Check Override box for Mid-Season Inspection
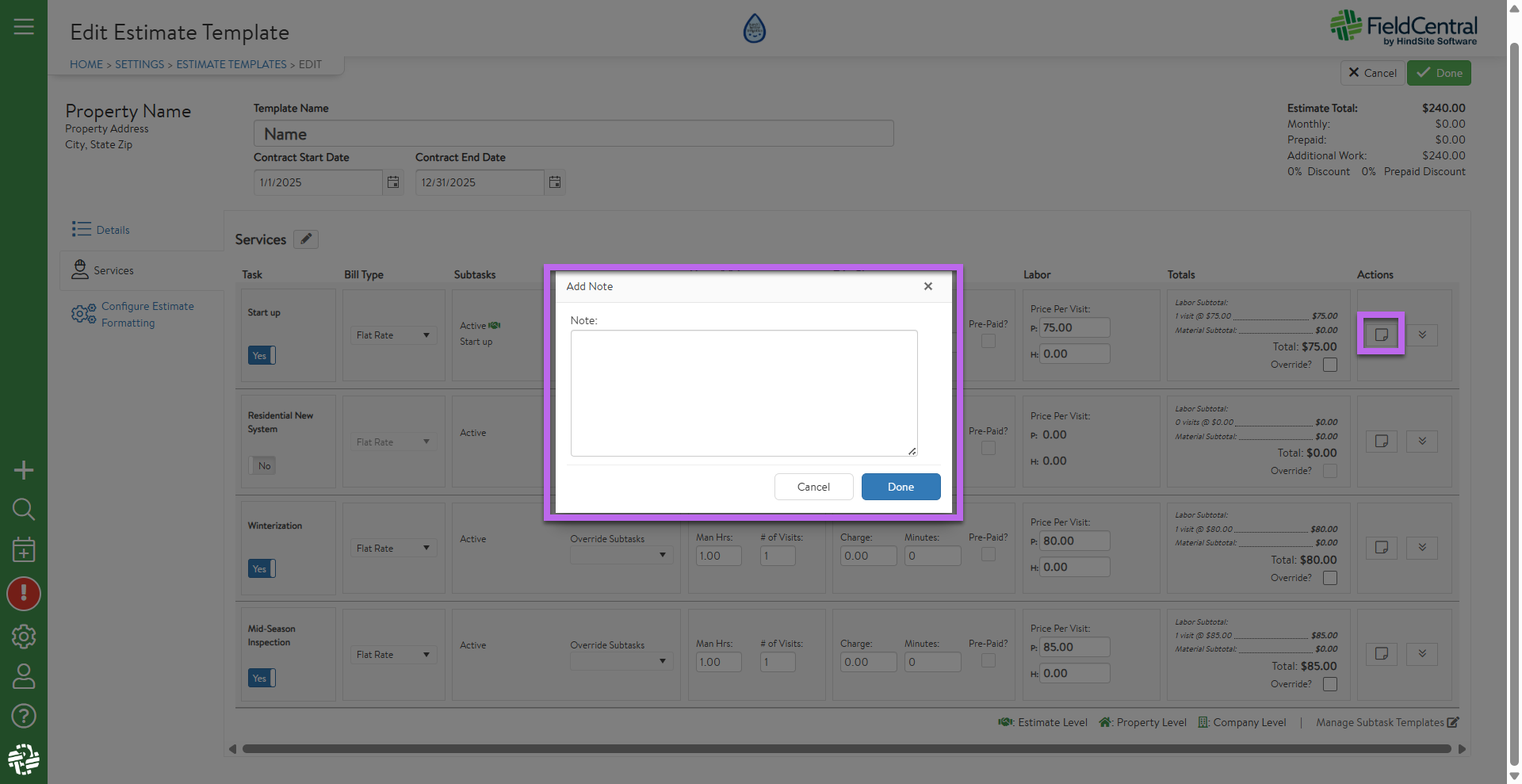The width and height of the screenshot is (1522, 784). tap(1330, 684)
